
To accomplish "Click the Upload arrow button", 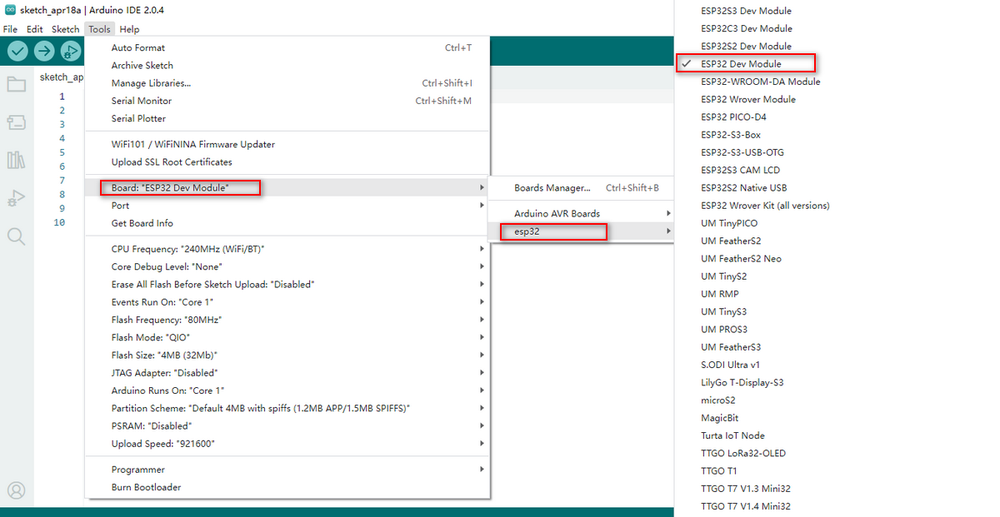I will click(44, 51).
